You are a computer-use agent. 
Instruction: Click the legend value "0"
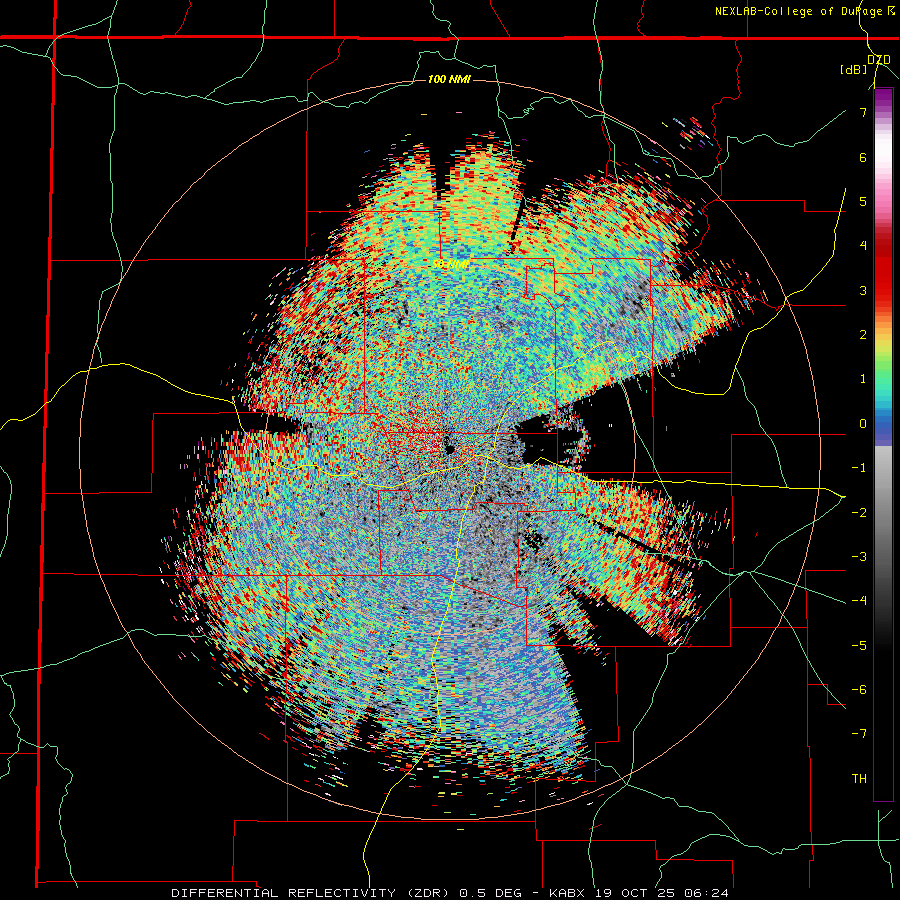[863, 424]
